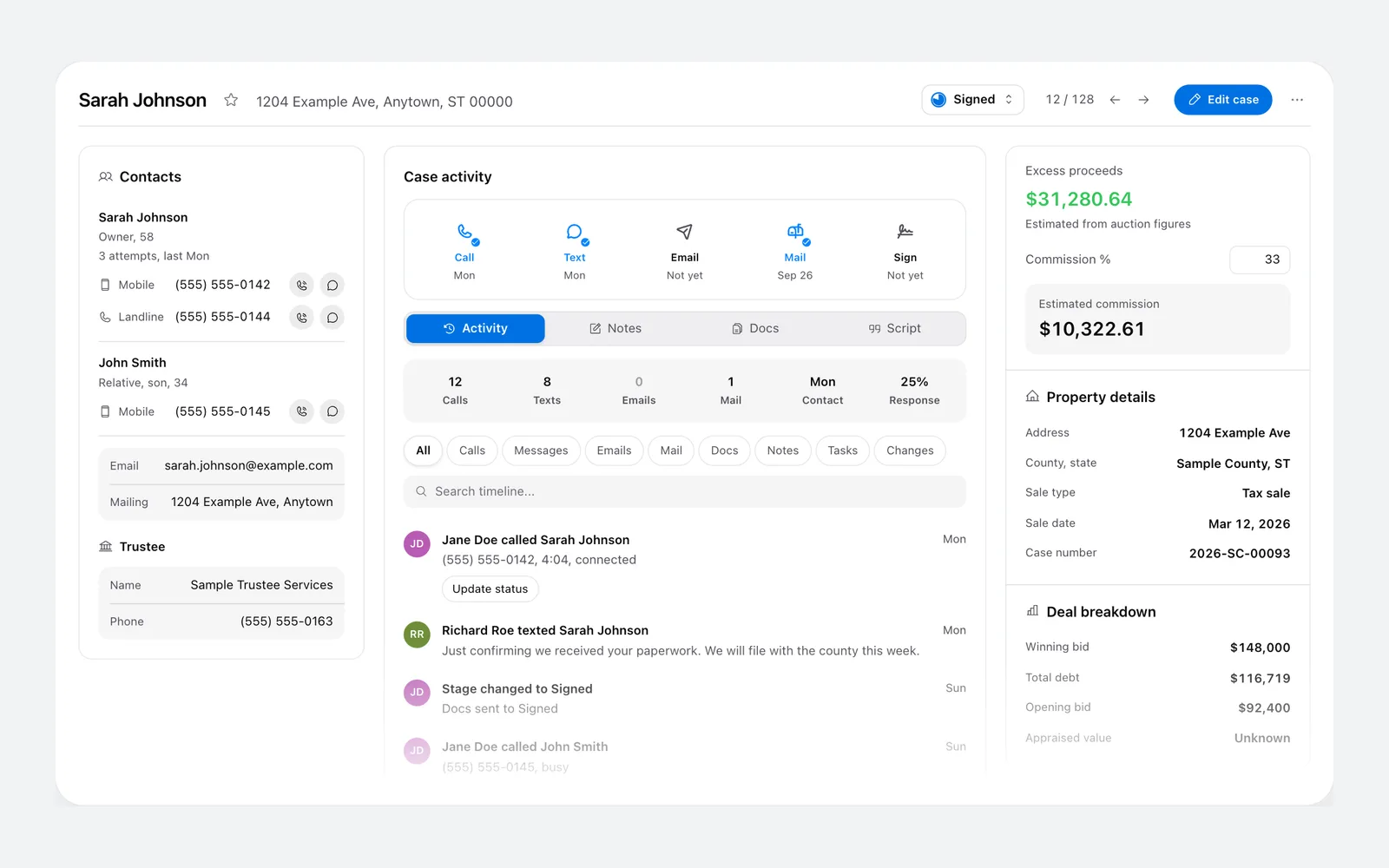Image resolution: width=1389 pixels, height=868 pixels.
Task: Star Sarah Johnson as a favorite
Action: (x=231, y=100)
